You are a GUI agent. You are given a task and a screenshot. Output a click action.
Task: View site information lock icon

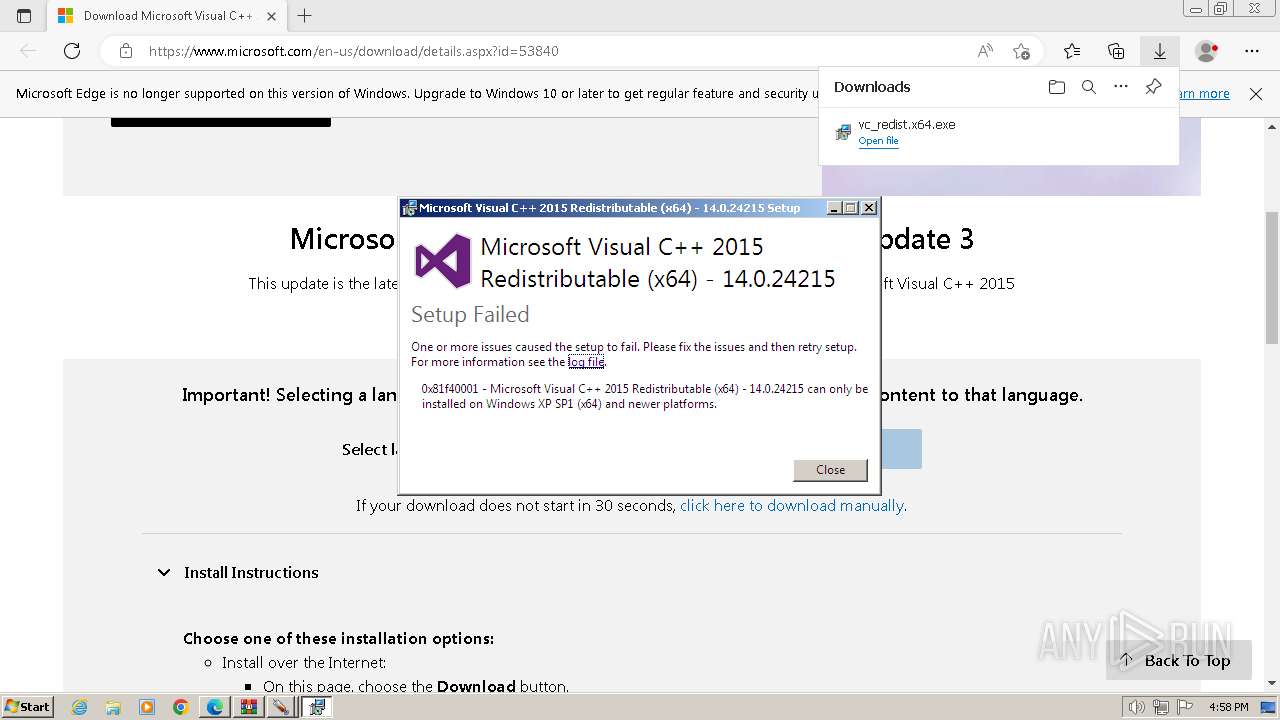(125, 51)
